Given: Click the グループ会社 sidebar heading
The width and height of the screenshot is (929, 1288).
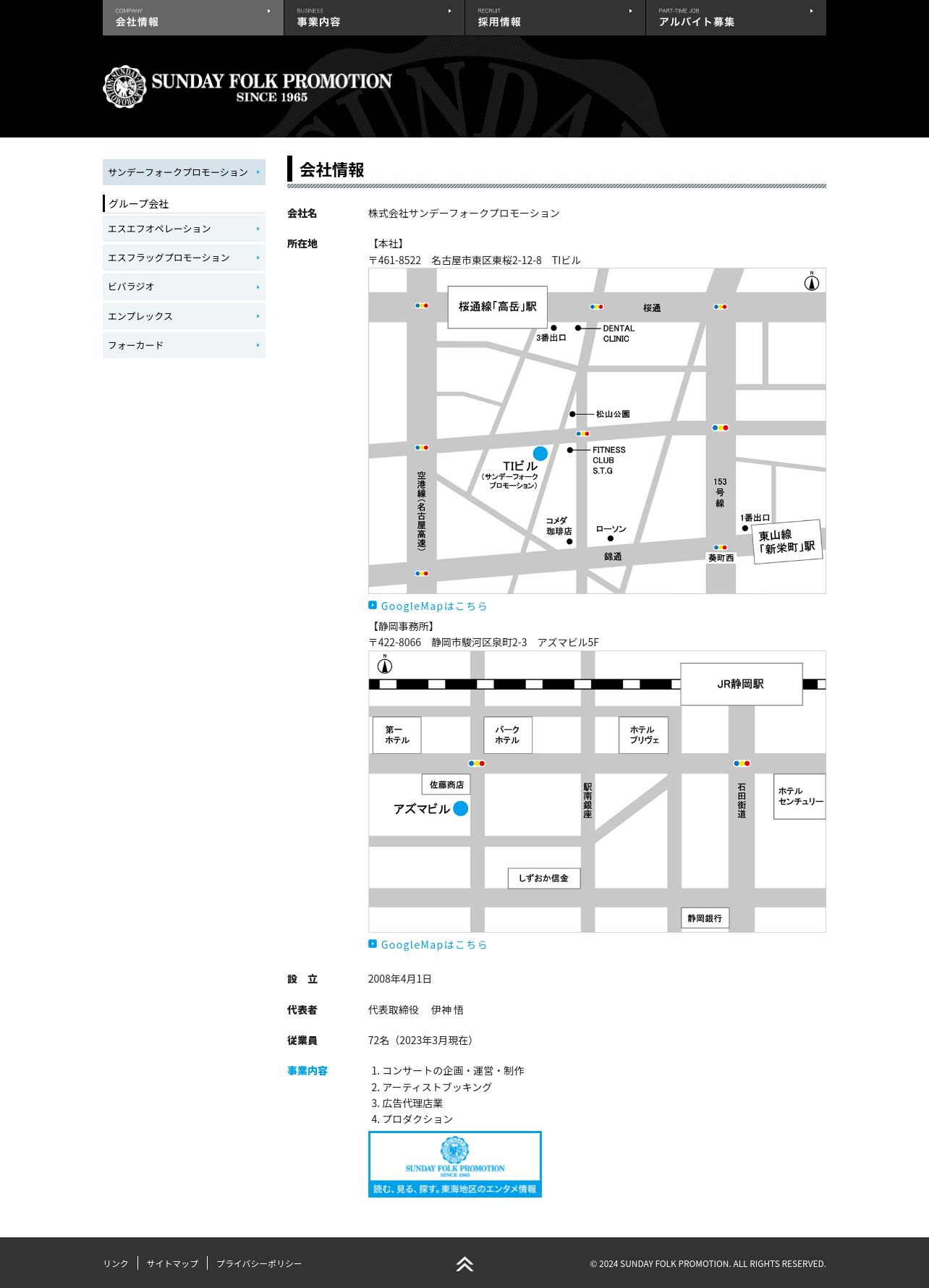Looking at the screenshot, I should [x=138, y=204].
